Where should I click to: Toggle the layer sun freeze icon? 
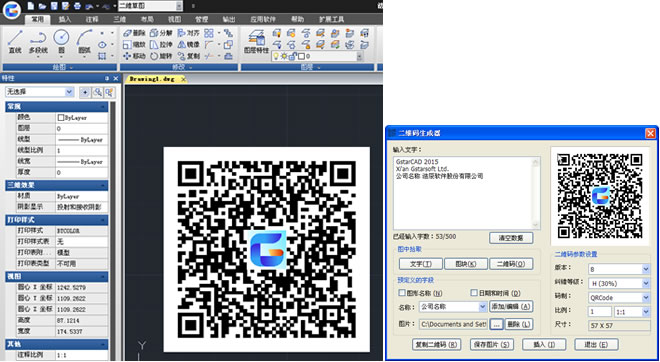click(284, 56)
